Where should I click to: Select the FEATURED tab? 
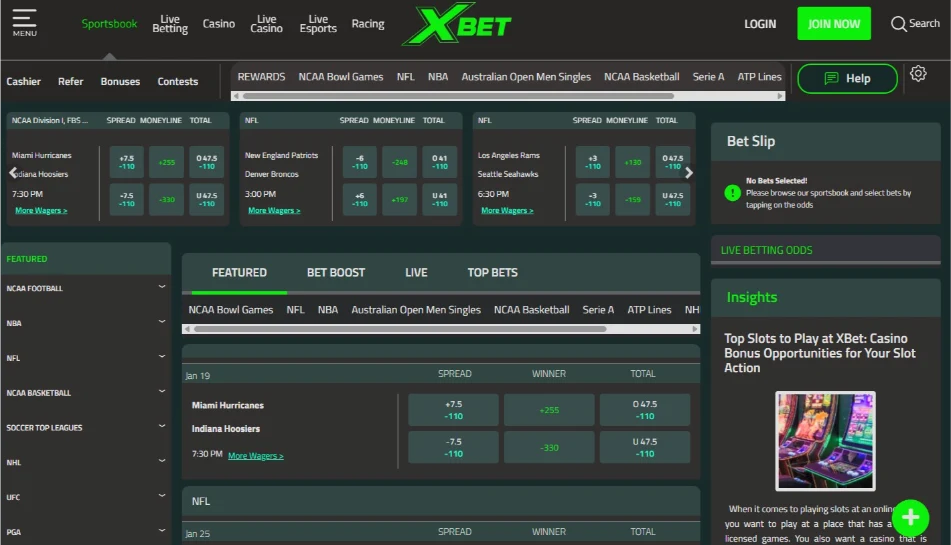click(239, 273)
